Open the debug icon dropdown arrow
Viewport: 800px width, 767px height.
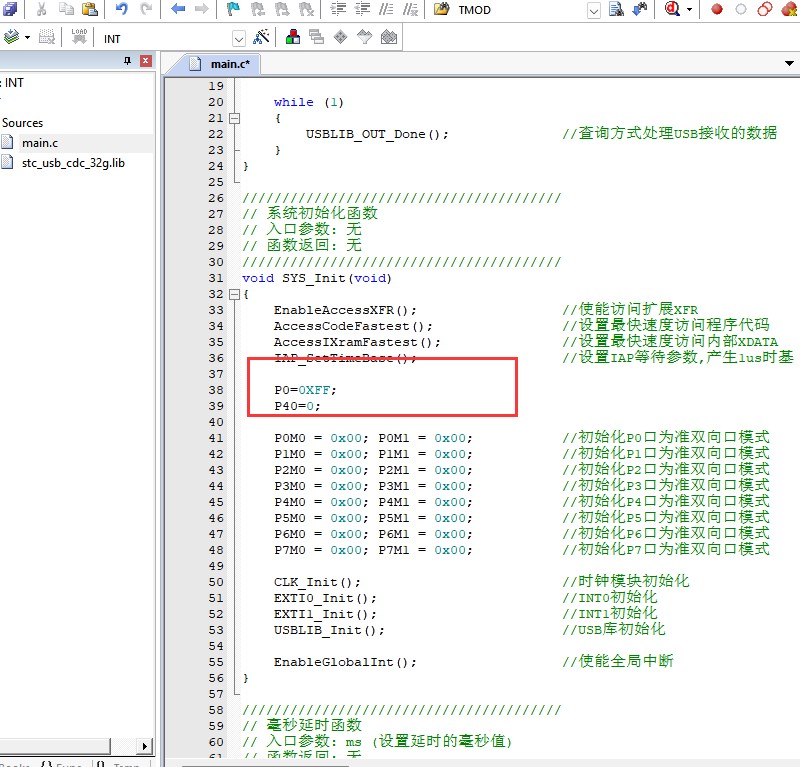690,10
